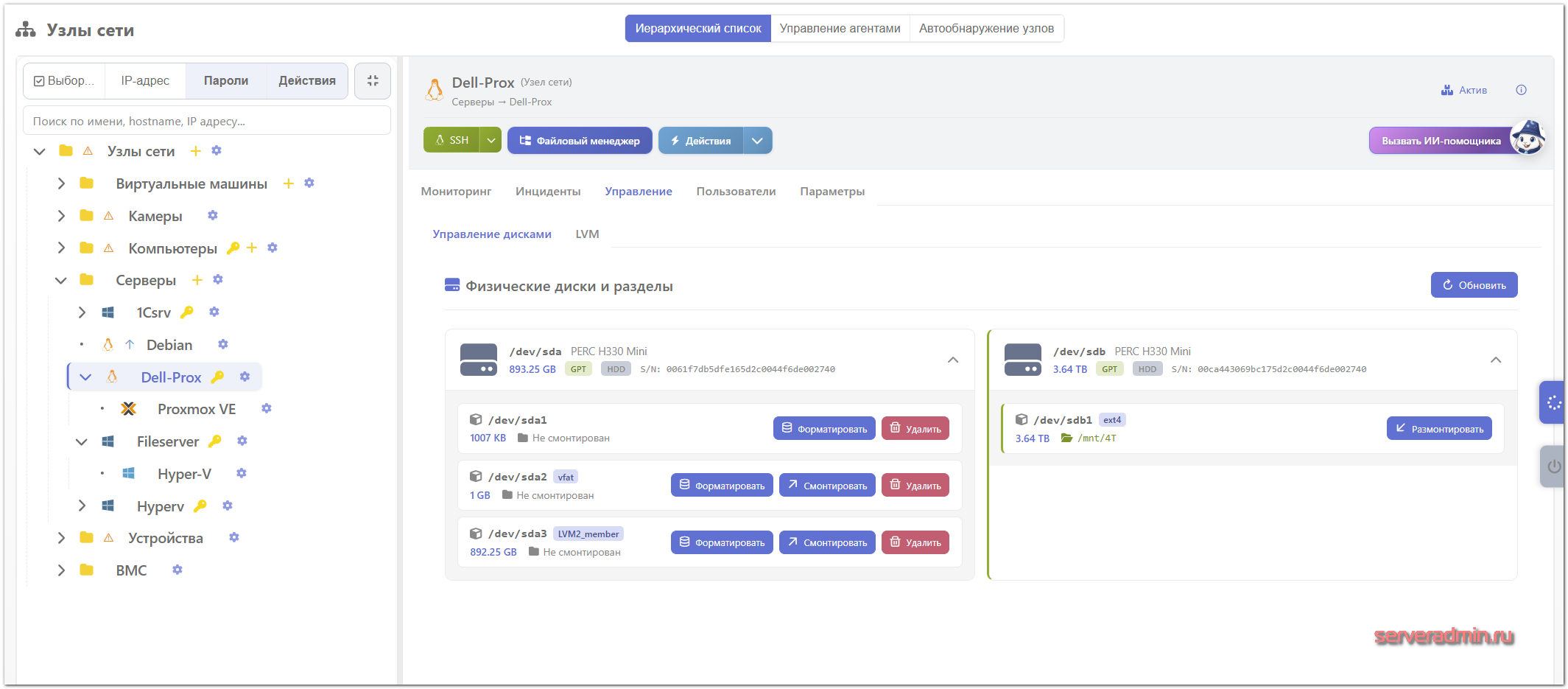The height and width of the screenshot is (689, 1568).
Task: Click the gear icon next to Камеры
Action: pyautogui.click(x=213, y=215)
